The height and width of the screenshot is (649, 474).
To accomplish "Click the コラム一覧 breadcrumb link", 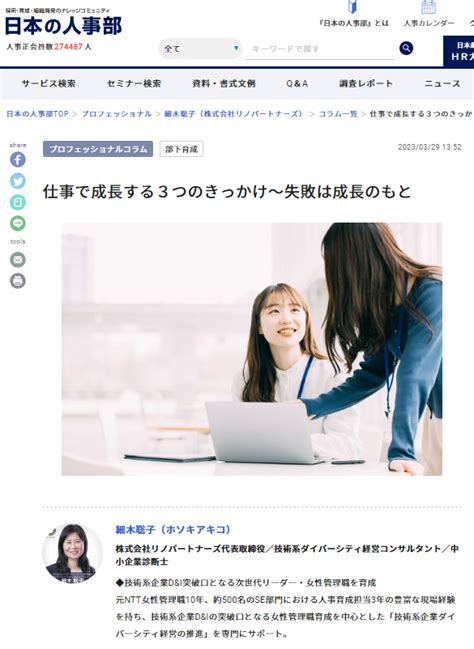I will coord(338,114).
